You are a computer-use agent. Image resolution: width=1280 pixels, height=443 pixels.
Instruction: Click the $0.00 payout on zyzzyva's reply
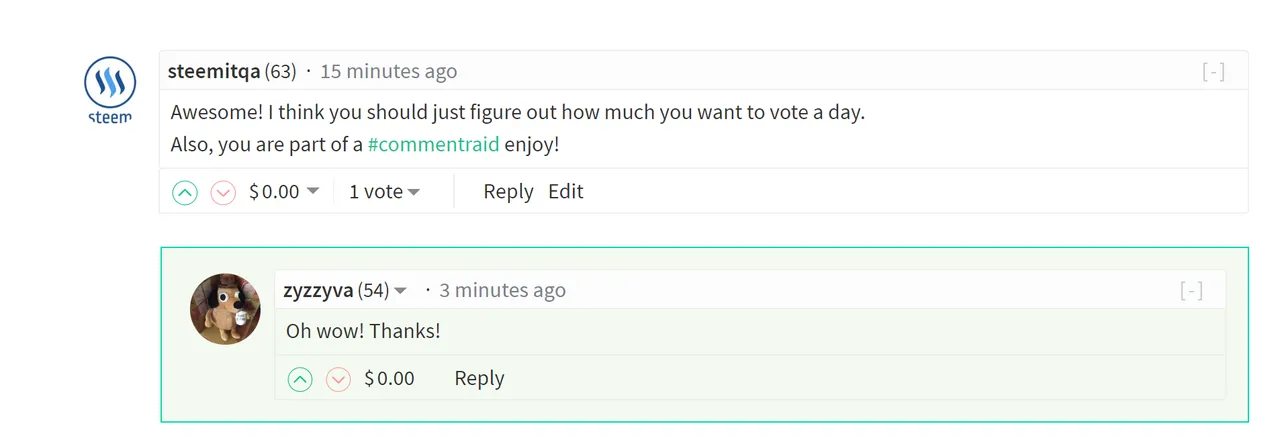pos(389,379)
